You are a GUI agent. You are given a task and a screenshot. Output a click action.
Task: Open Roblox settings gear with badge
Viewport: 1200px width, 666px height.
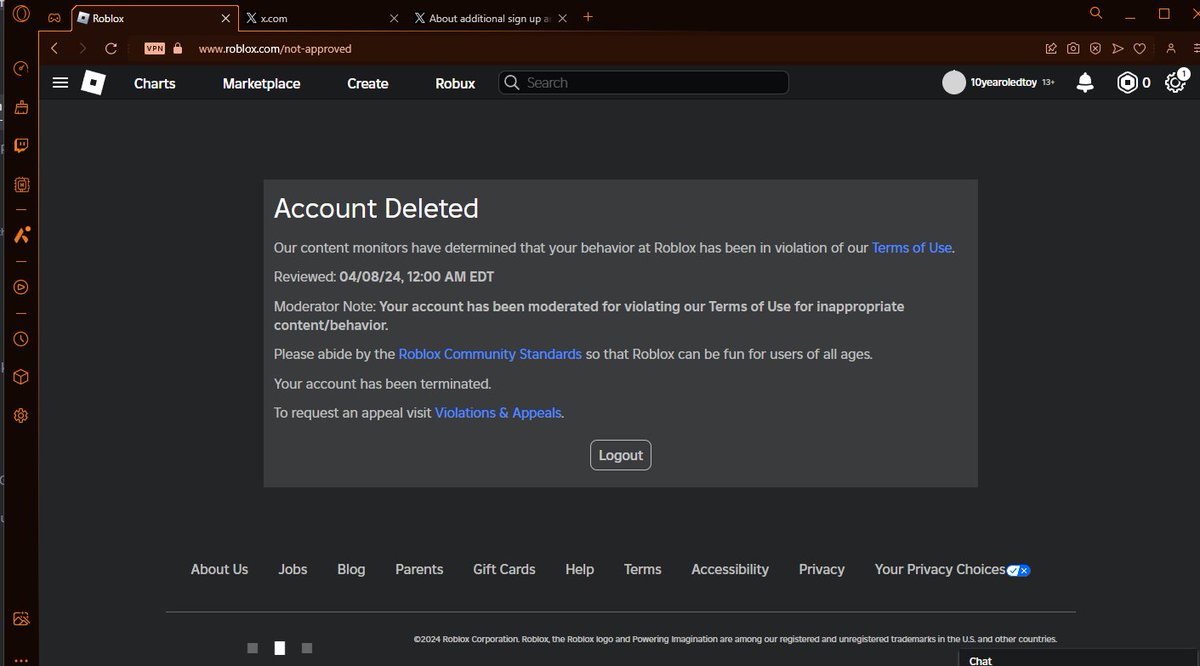[x=1176, y=83]
